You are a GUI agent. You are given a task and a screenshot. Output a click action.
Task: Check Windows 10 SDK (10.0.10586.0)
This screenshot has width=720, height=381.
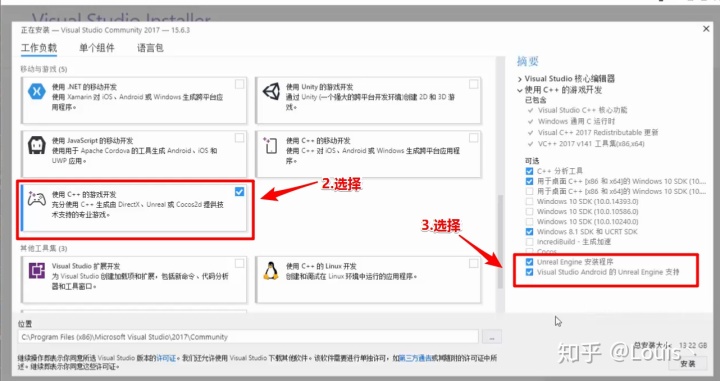click(x=529, y=211)
